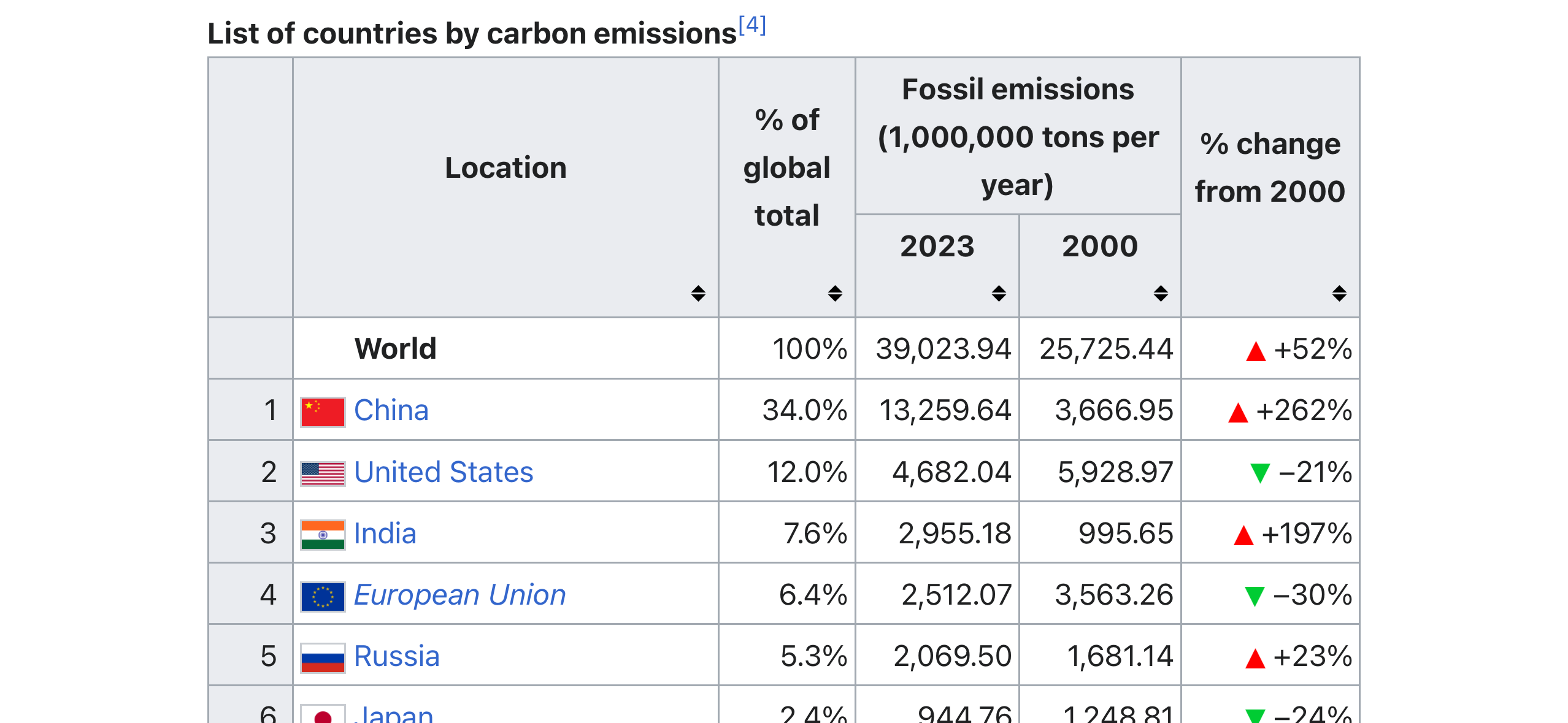1568x723 pixels.
Task: Sort by 2023 fossil emissions column
Action: point(998,293)
